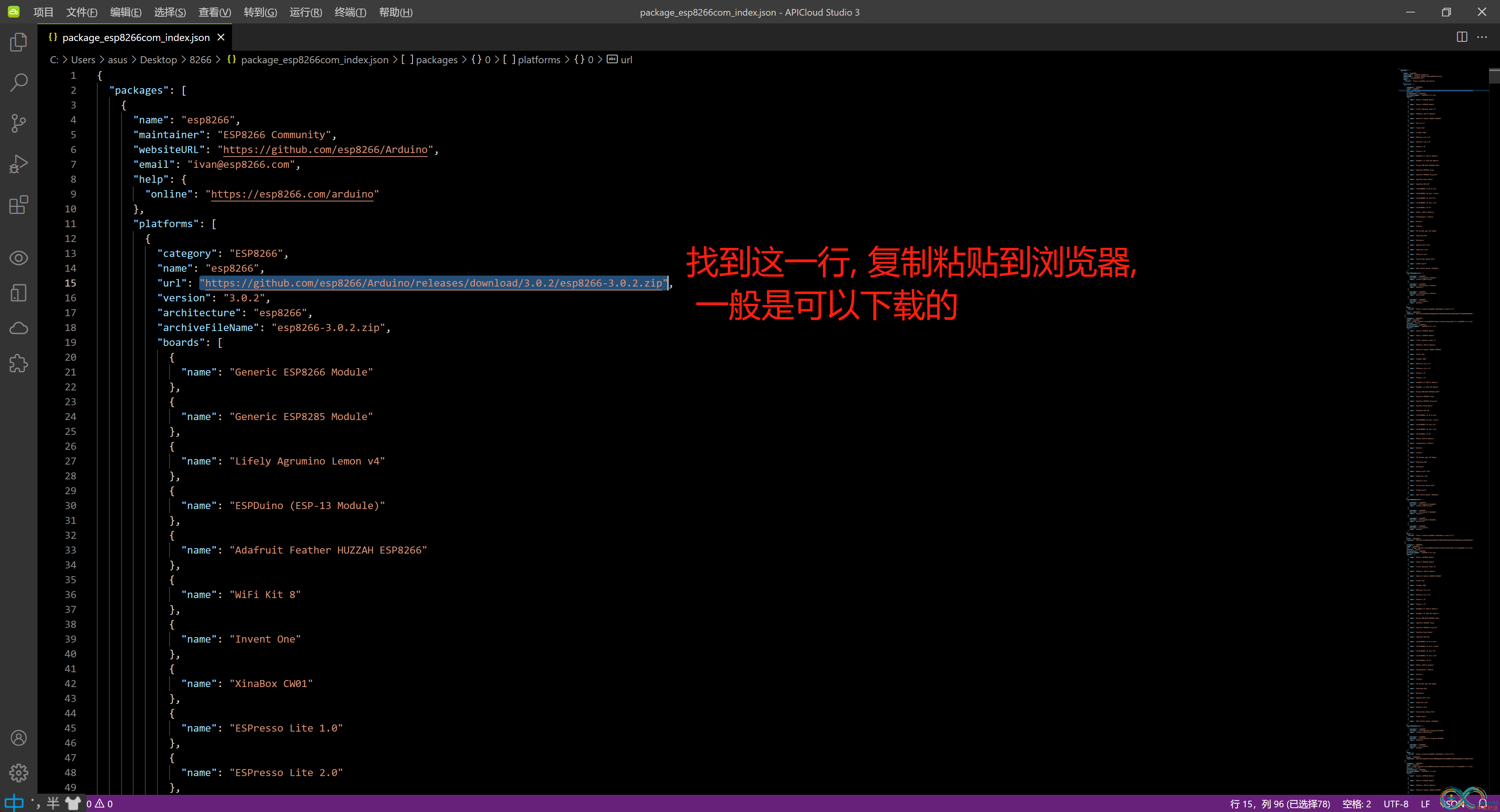Expand C: drive breadcrumb
Image resolution: width=1500 pixels, height=812 pixels.
click(x=54, y=59)
